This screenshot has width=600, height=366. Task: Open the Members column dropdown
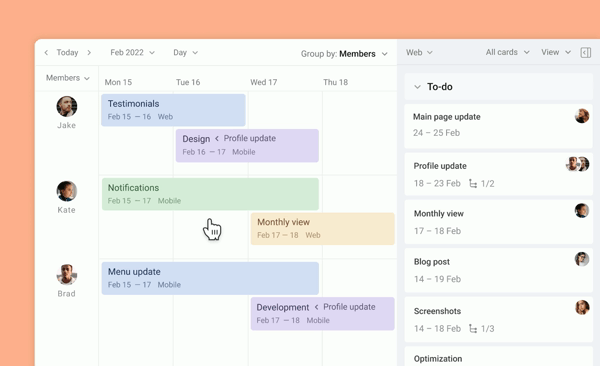coord(68,78)
